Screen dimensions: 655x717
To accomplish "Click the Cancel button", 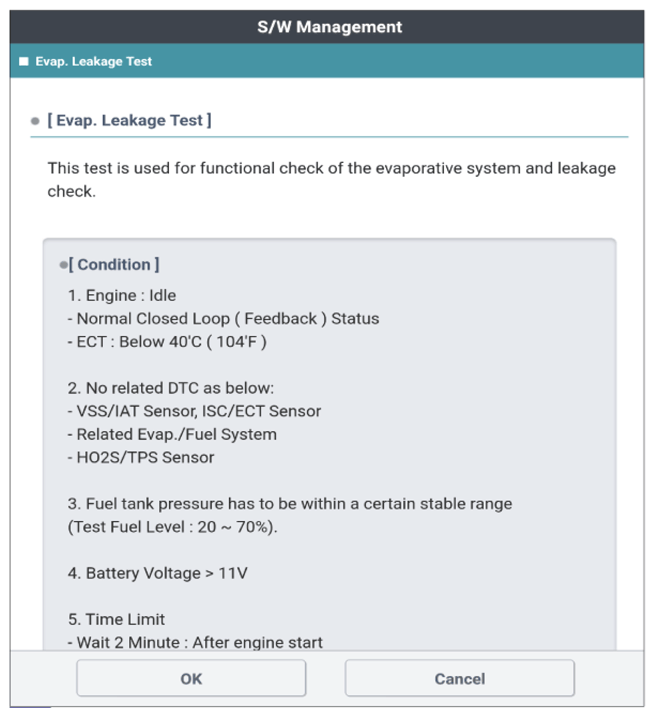I will tap(459, 678).
